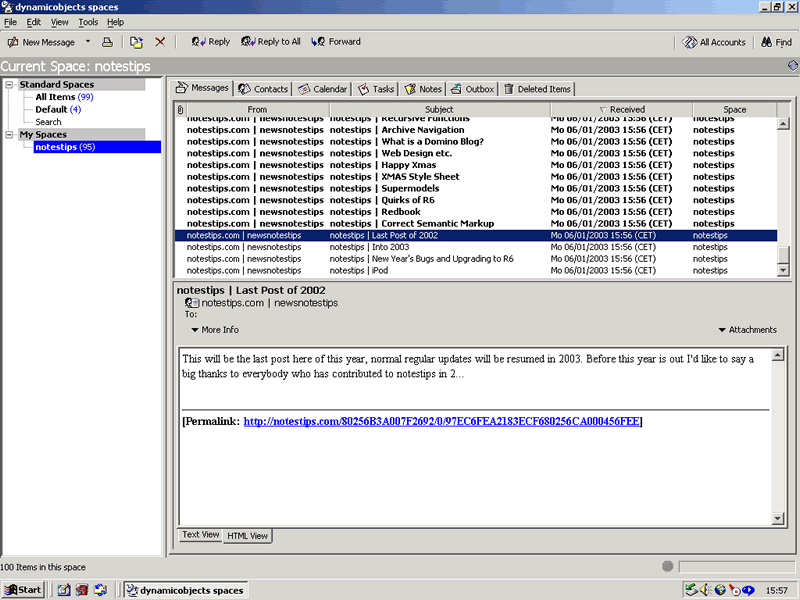Delete message with red X icon
800x600 pixels.
pos(160,42)
